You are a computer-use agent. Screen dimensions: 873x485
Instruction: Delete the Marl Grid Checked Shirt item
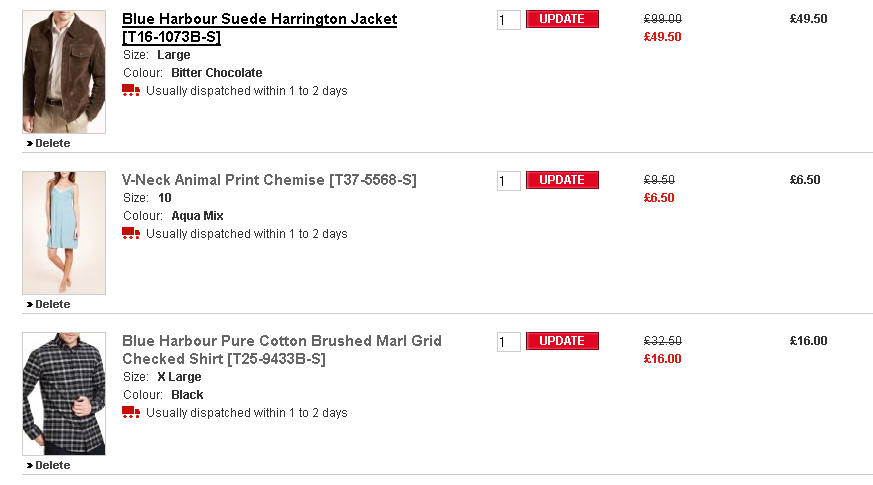point(52,465)
